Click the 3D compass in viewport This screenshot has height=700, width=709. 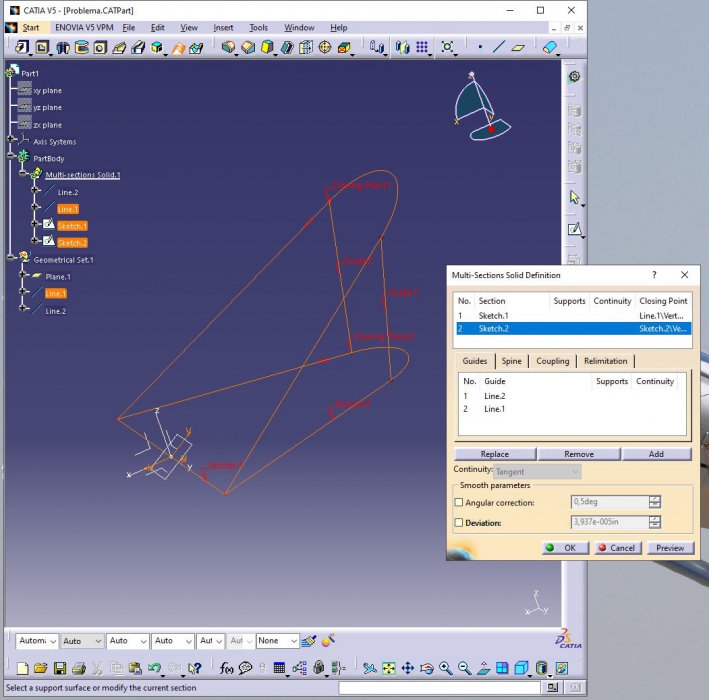482,107
